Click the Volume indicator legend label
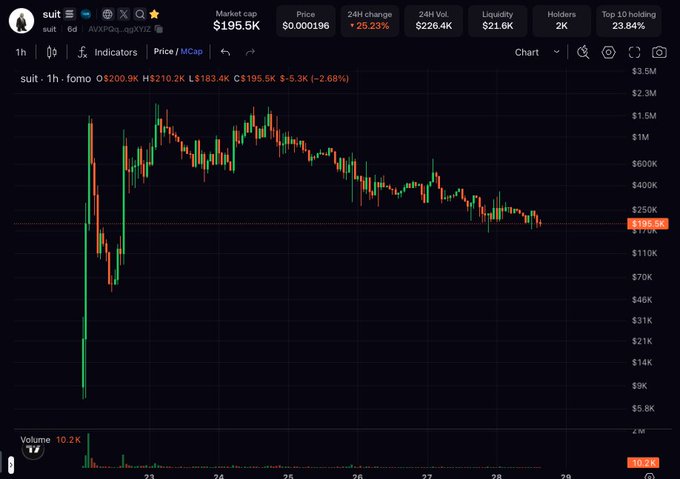Screen dimensions: 680x479 click(35, 440)
